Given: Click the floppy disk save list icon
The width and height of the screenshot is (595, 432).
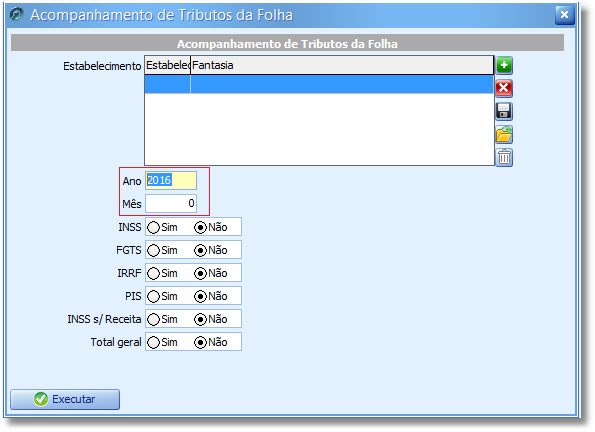Looking at the screenshot, I should tap(504, 111).
